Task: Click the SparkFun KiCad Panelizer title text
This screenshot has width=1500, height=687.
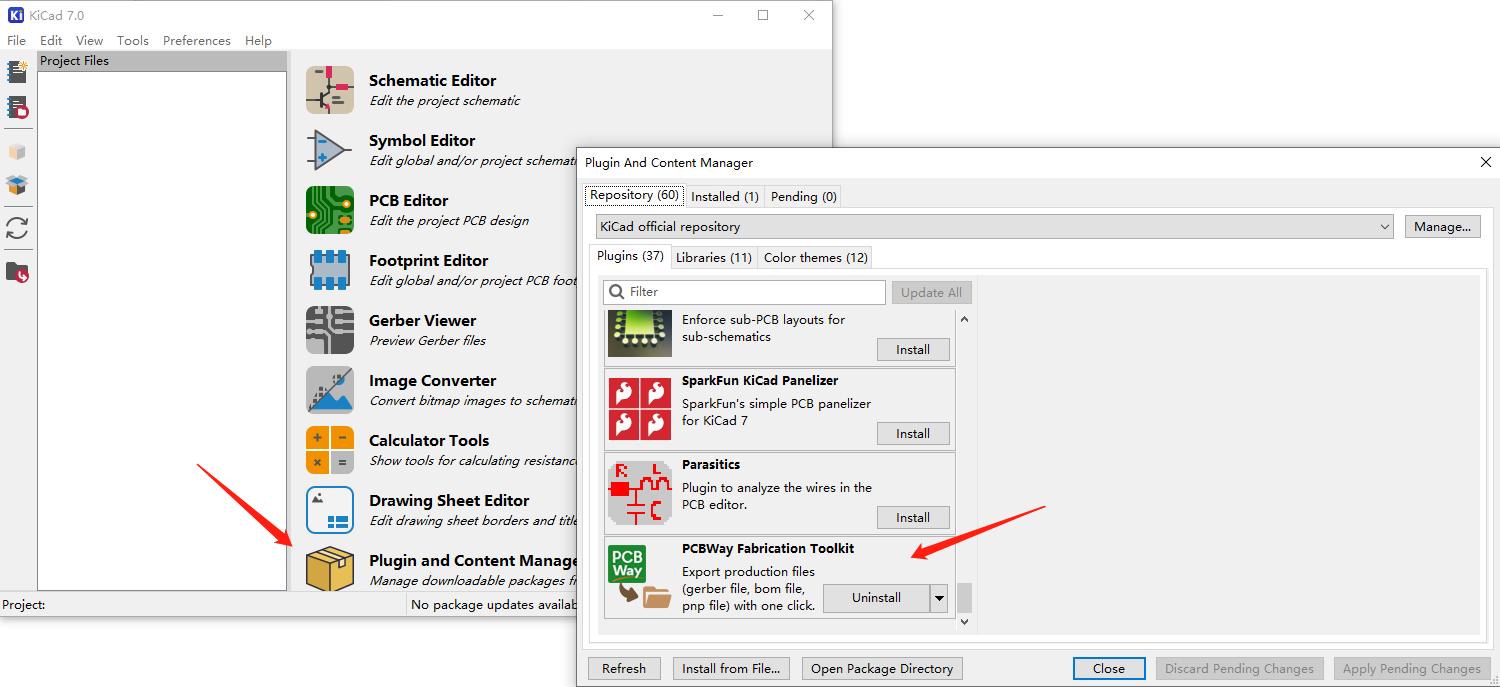Action: pos(760,381)
